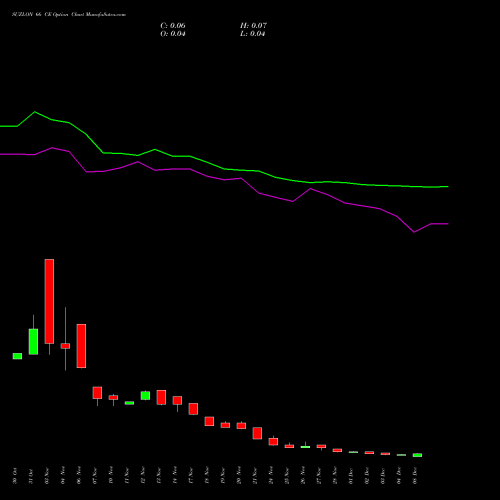Click the green candle above 31 Oct
This screenshot has width=500, height=500.
(x=33, y=342)
